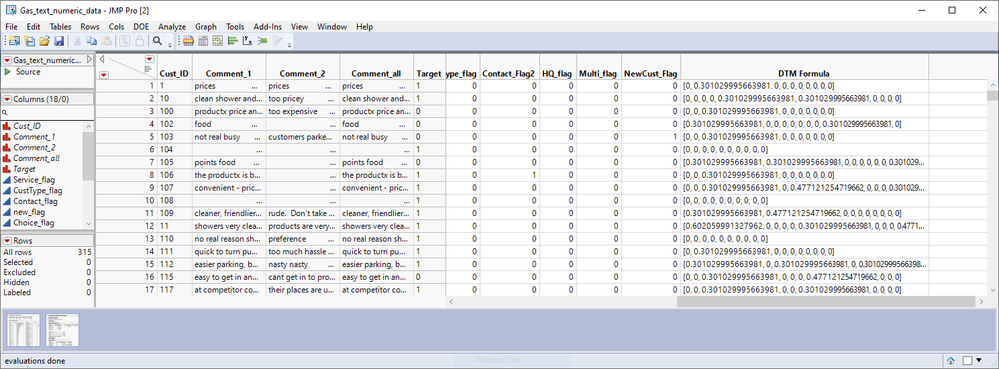The width and height of the screenshot is (999, 369).
Task: Click the disclosure arrow right of table name
Action: click(89, 60)
